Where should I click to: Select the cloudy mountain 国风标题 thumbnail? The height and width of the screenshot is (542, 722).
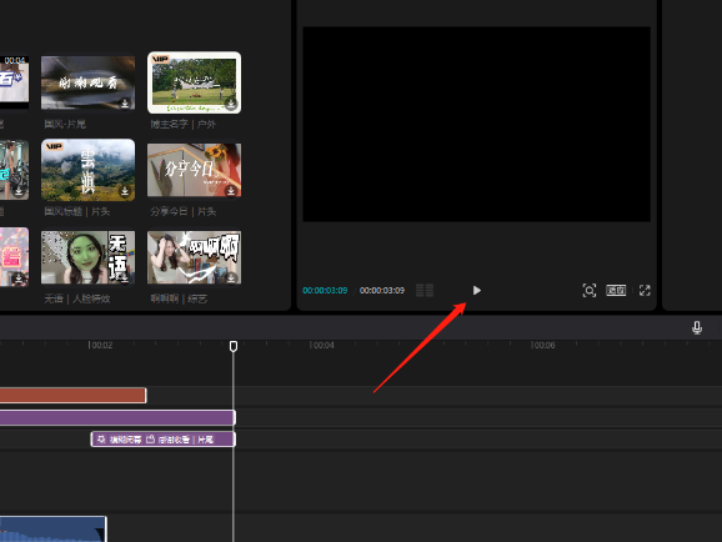coord(88,170)
